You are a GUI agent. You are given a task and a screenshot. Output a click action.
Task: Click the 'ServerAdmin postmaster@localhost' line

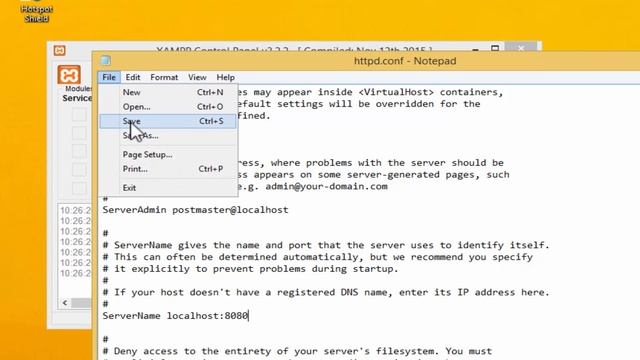[196, 210]
